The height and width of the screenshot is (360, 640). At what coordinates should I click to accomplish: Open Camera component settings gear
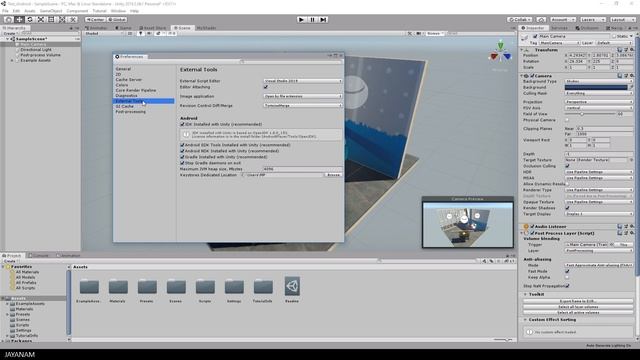pos(632,76)
